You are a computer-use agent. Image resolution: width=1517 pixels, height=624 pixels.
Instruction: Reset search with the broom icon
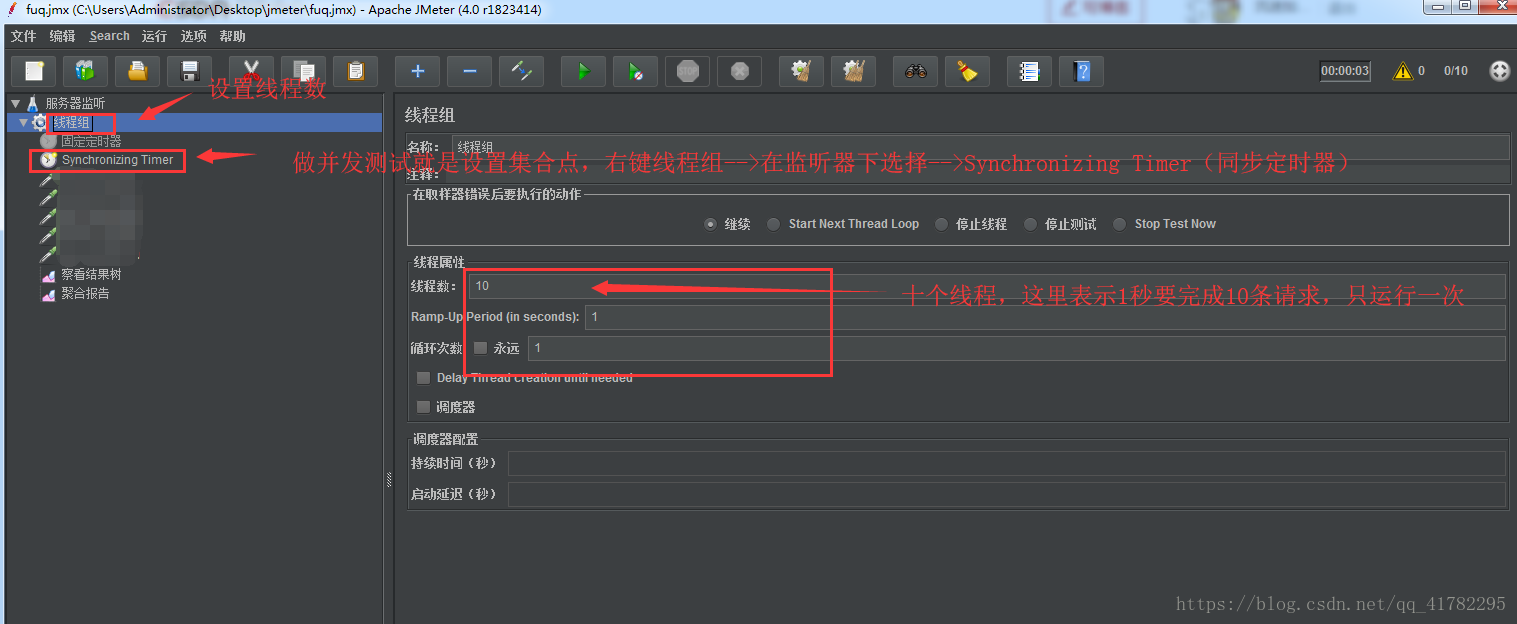point(967,71)
